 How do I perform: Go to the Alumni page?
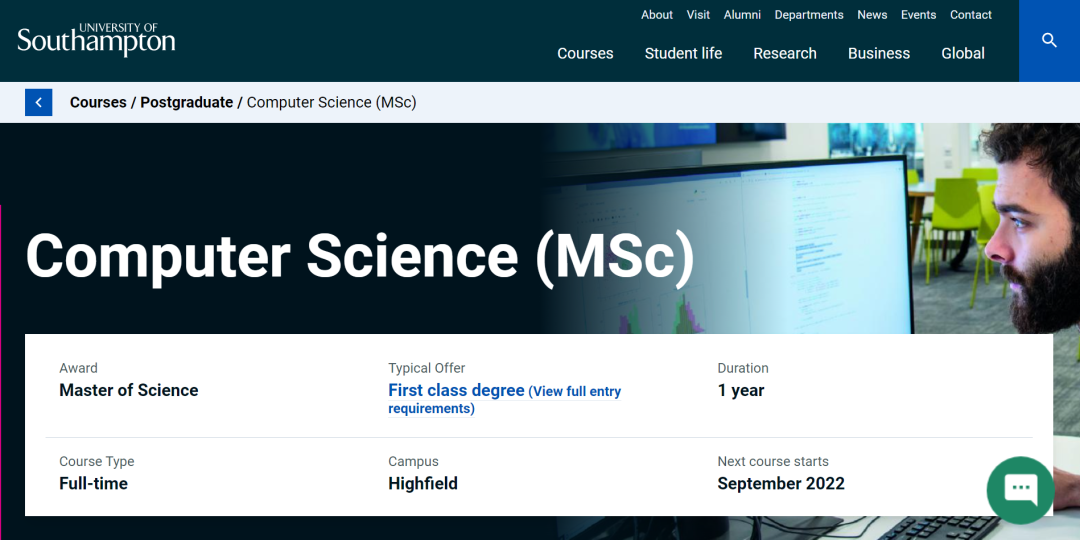(742, 15)
